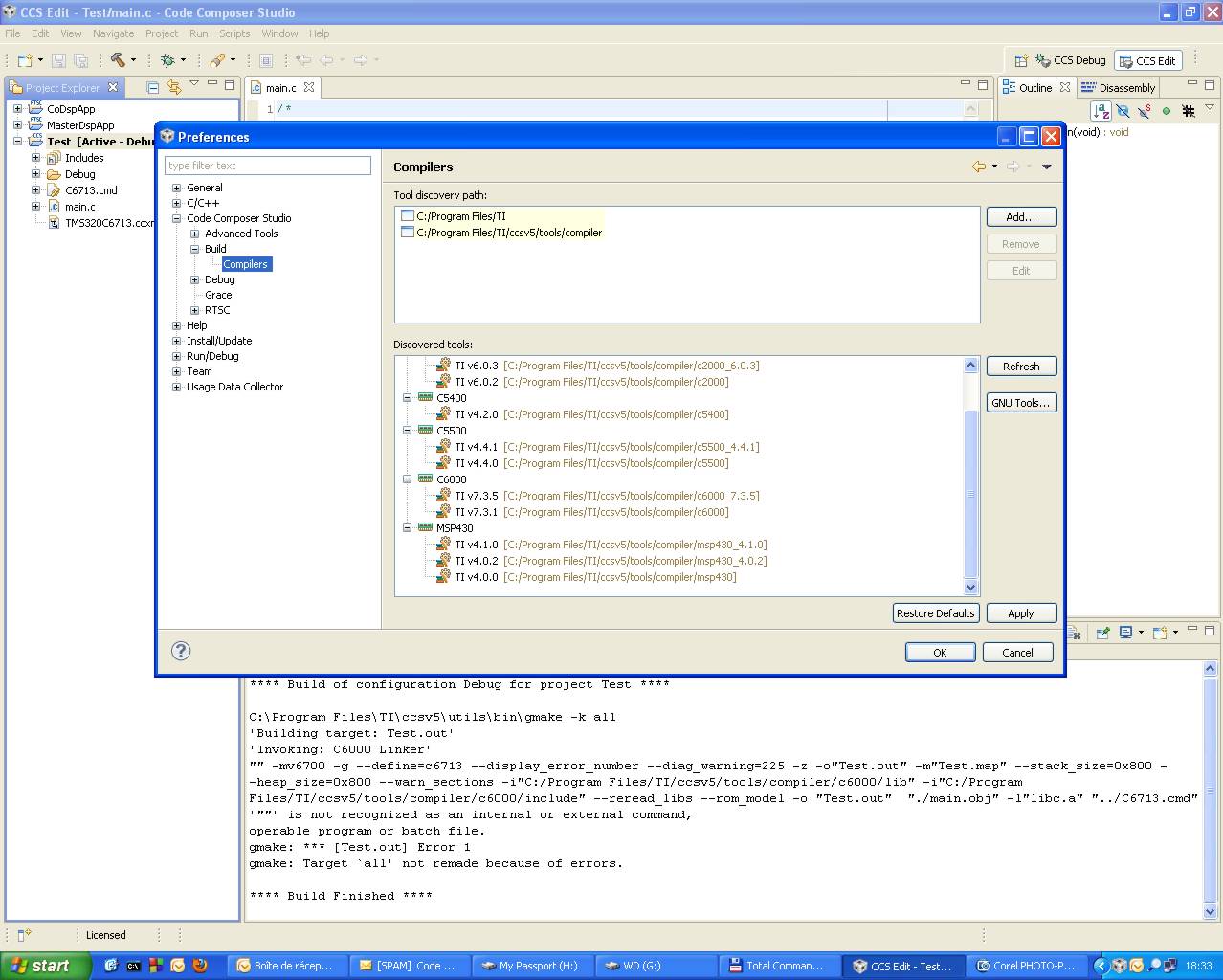
Task: Open Firefox from the quick launch bar
Action: 200,966
